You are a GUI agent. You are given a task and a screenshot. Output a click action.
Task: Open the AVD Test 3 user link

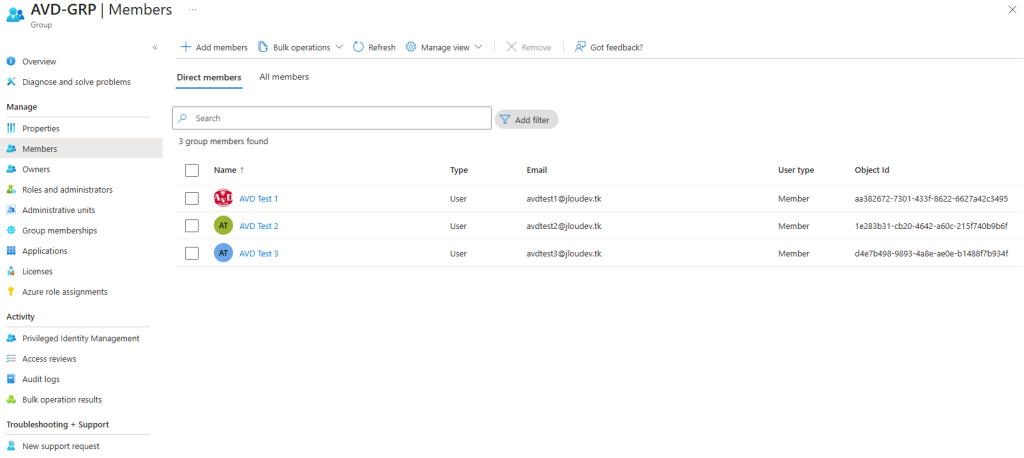[x=259, y=253]
